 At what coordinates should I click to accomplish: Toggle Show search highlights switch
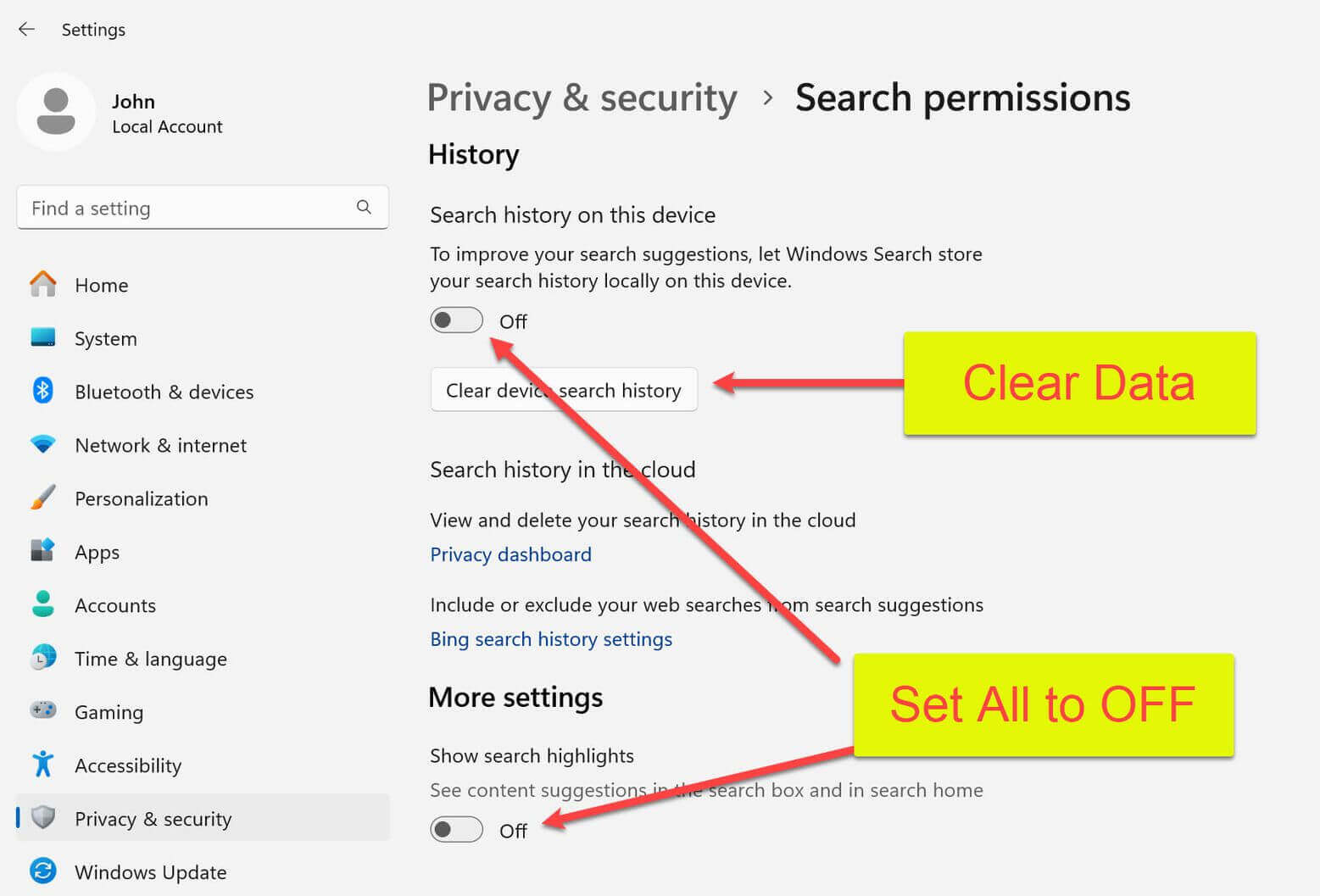click(x=456, y=830)
